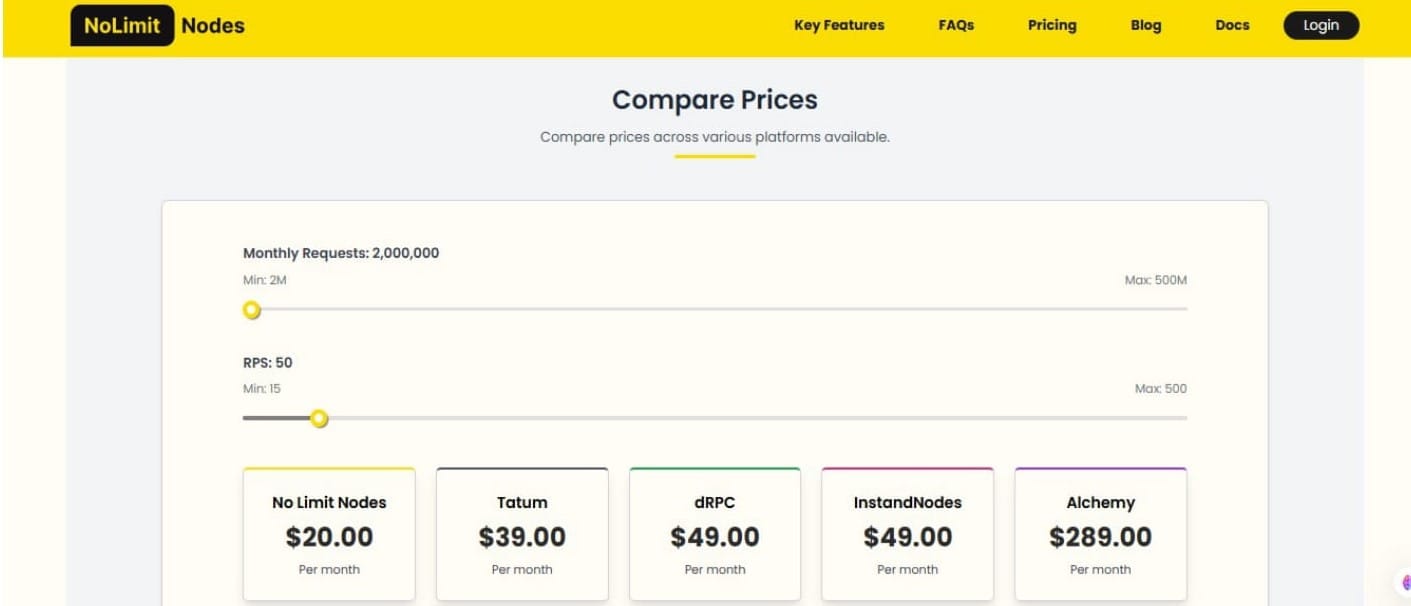Click the Compare Prices heading
1411x606 pixels.
[x=715, y=100]
